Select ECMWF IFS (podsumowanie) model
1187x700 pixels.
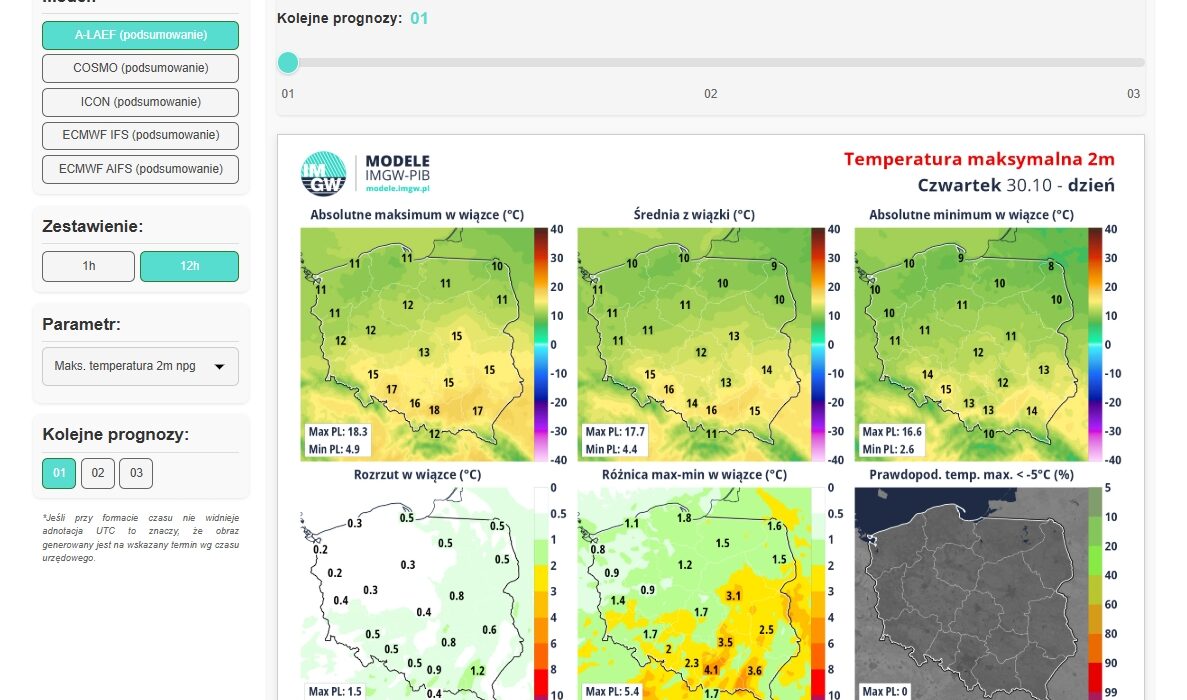point(140,135)
